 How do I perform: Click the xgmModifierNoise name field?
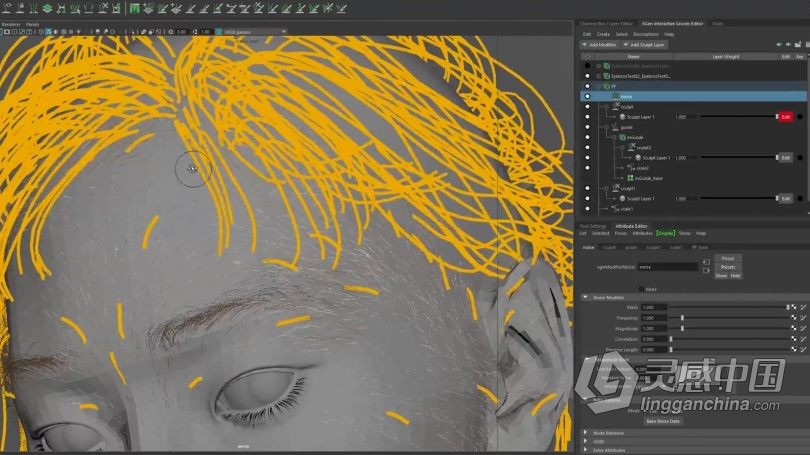coord(667,267)
